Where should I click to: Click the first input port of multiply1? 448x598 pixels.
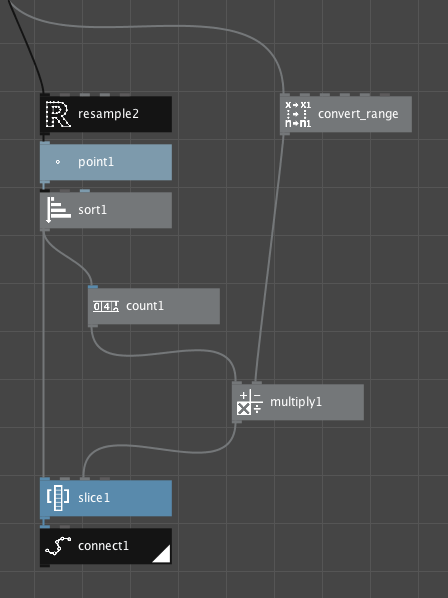pos(237,383)
